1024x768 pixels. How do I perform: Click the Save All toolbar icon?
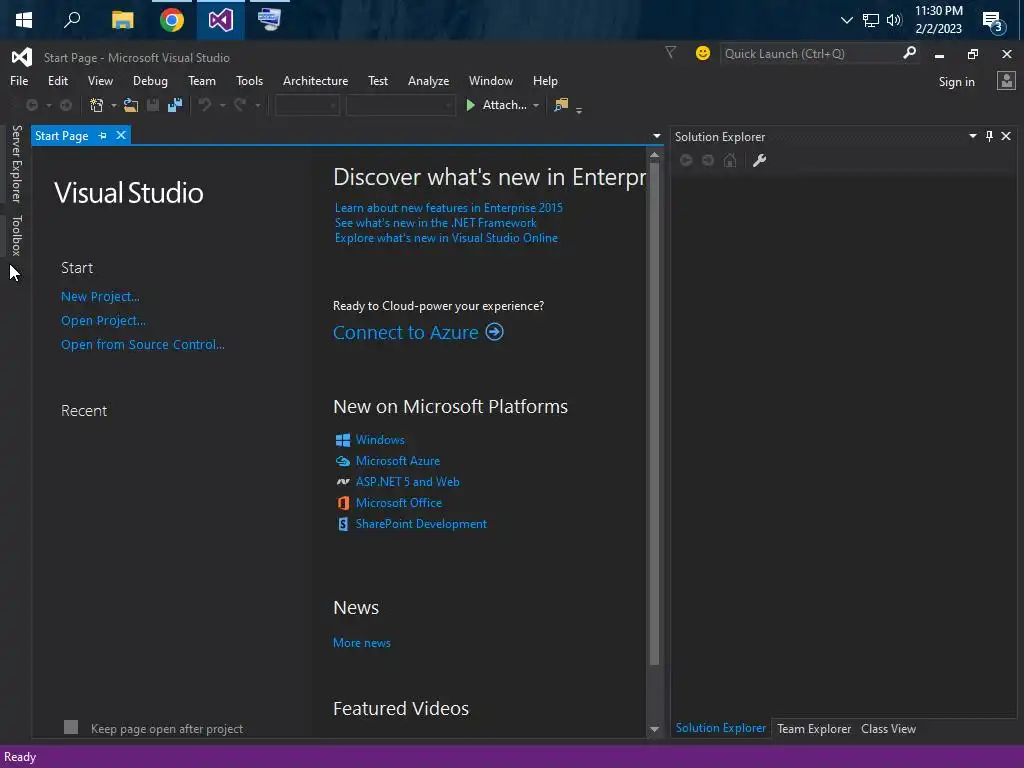point(175,105)
